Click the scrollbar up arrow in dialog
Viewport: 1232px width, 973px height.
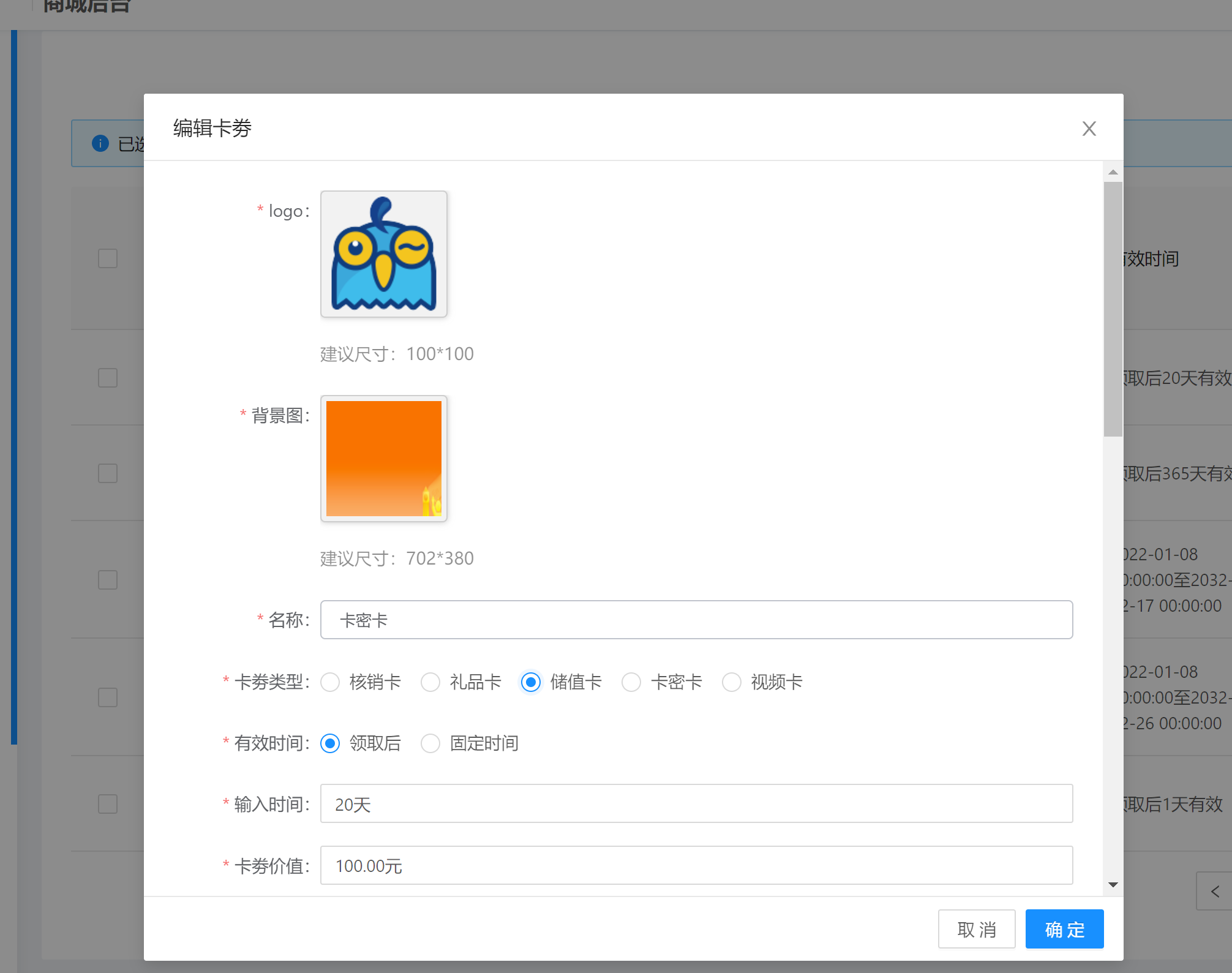1113,173
